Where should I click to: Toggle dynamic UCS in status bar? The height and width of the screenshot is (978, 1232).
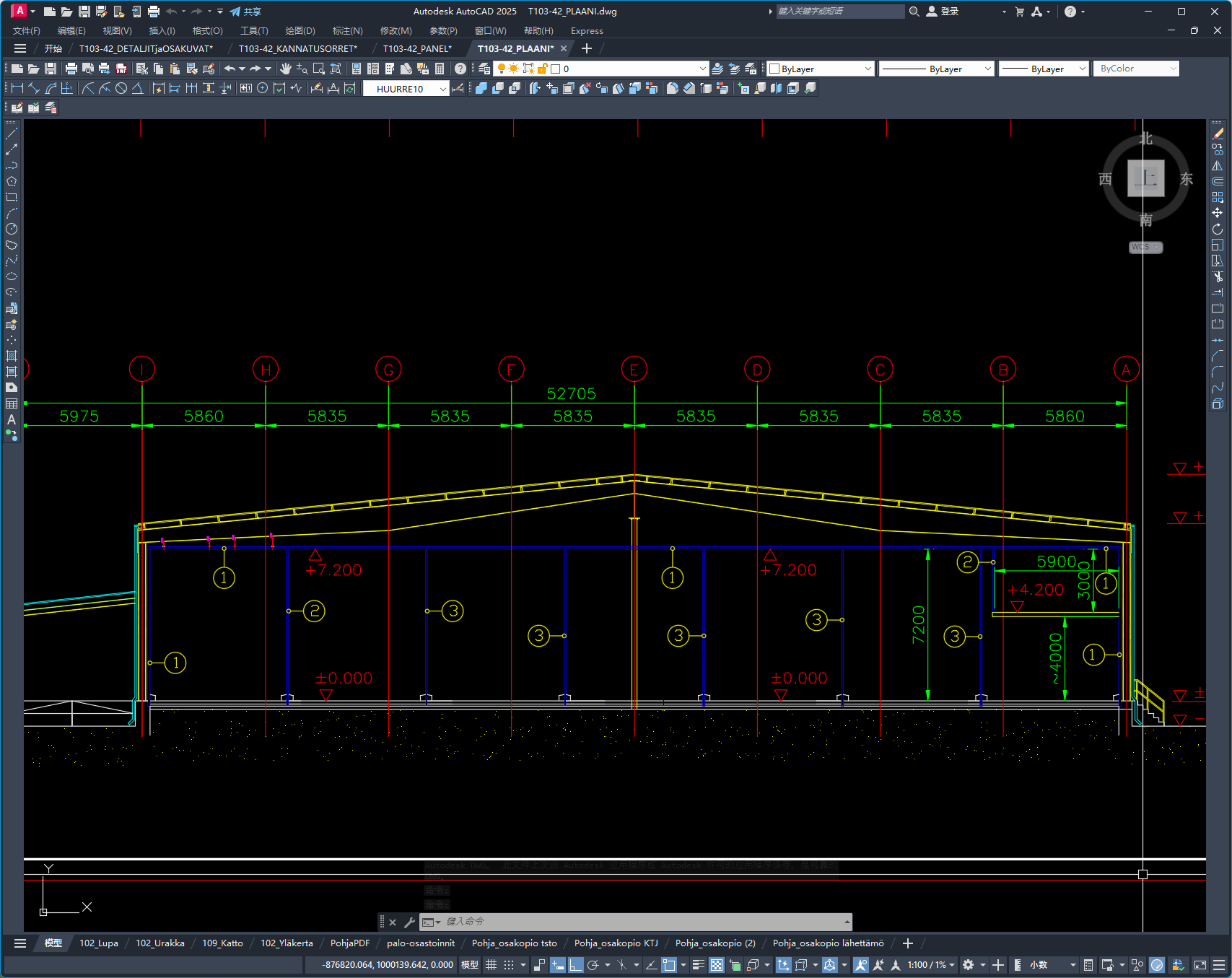coord(783,965)
